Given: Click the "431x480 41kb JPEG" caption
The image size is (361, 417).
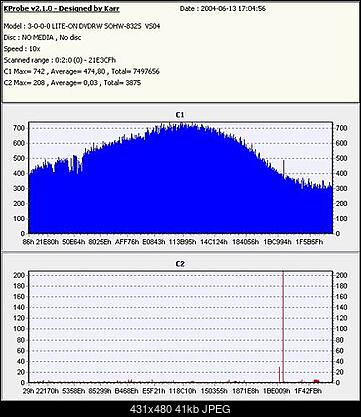Looking at the screenshot, I should (180, 409).
